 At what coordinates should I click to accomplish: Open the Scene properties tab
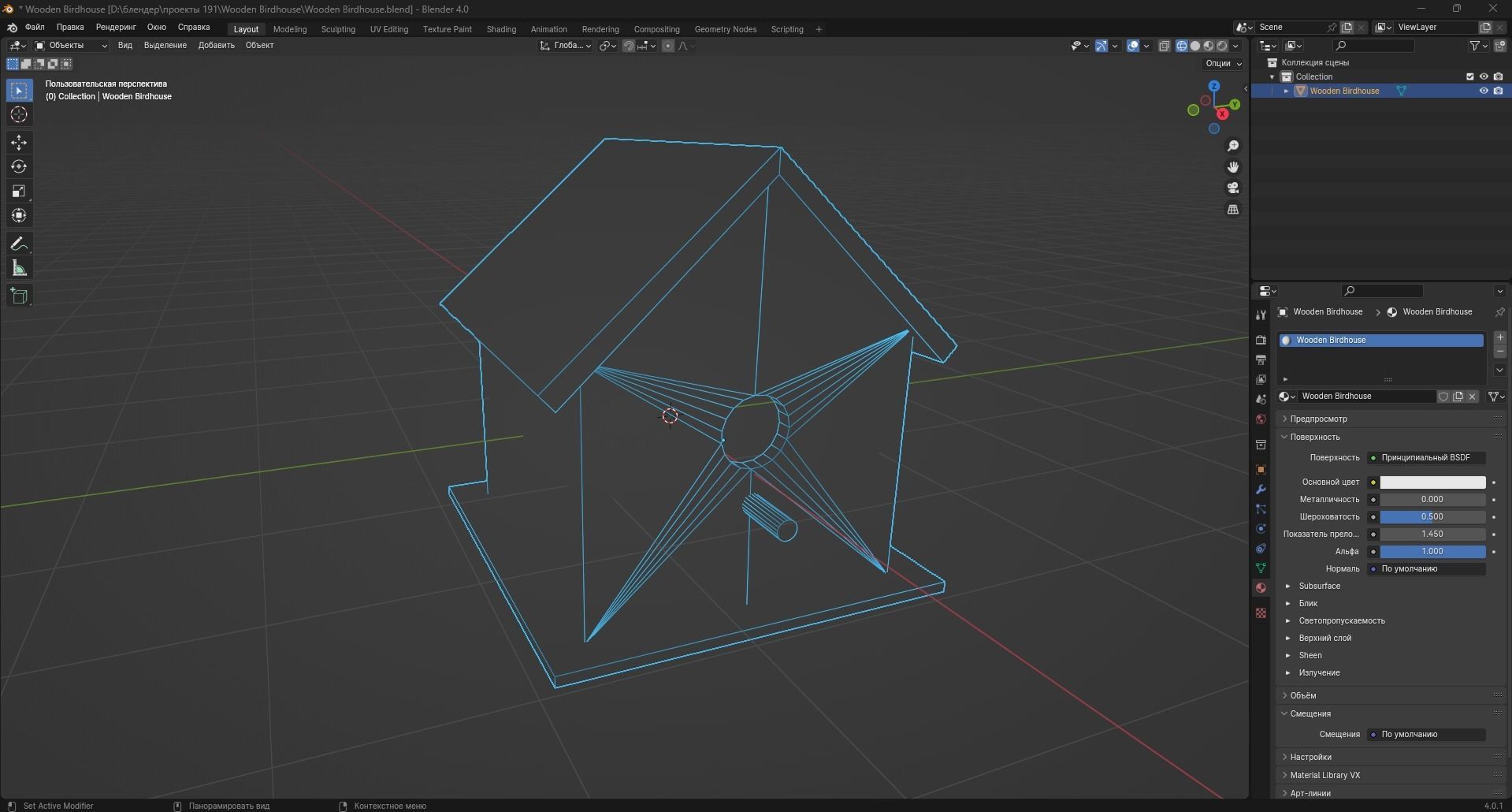(x=1261, y=399)
